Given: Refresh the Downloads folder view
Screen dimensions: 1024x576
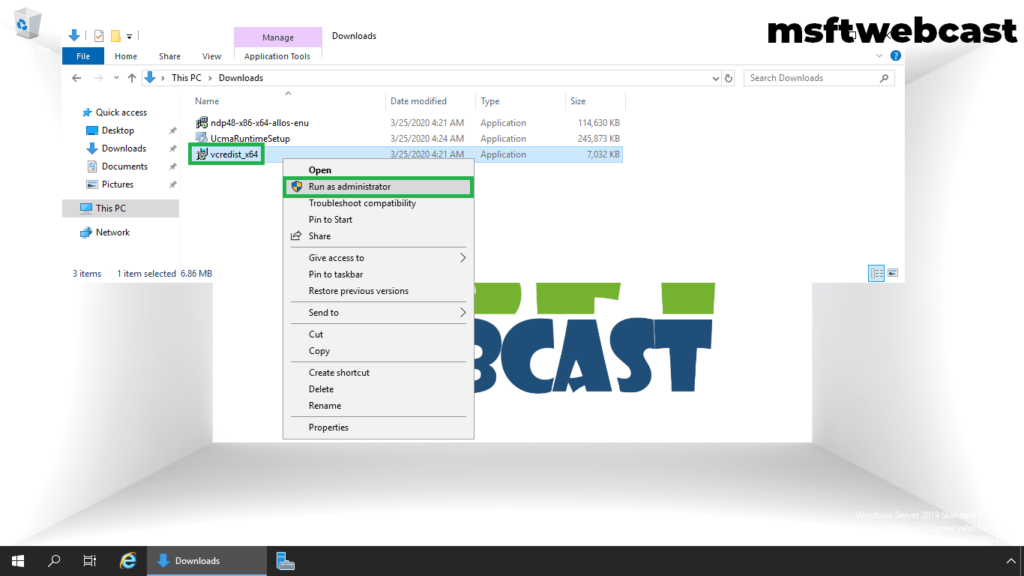Looking at the screenshot, I should (729, 78).
